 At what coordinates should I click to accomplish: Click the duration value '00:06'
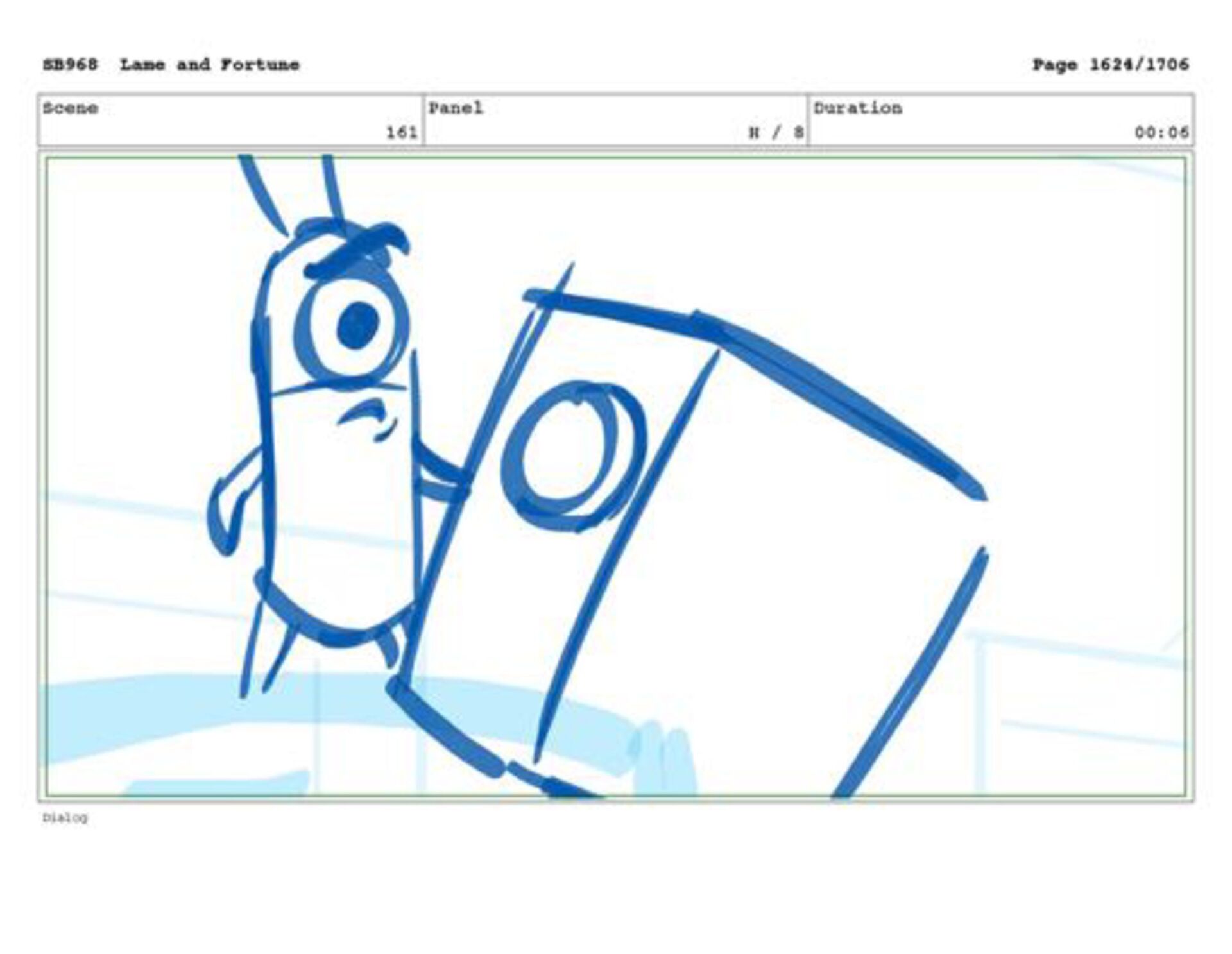point(1161,133)
